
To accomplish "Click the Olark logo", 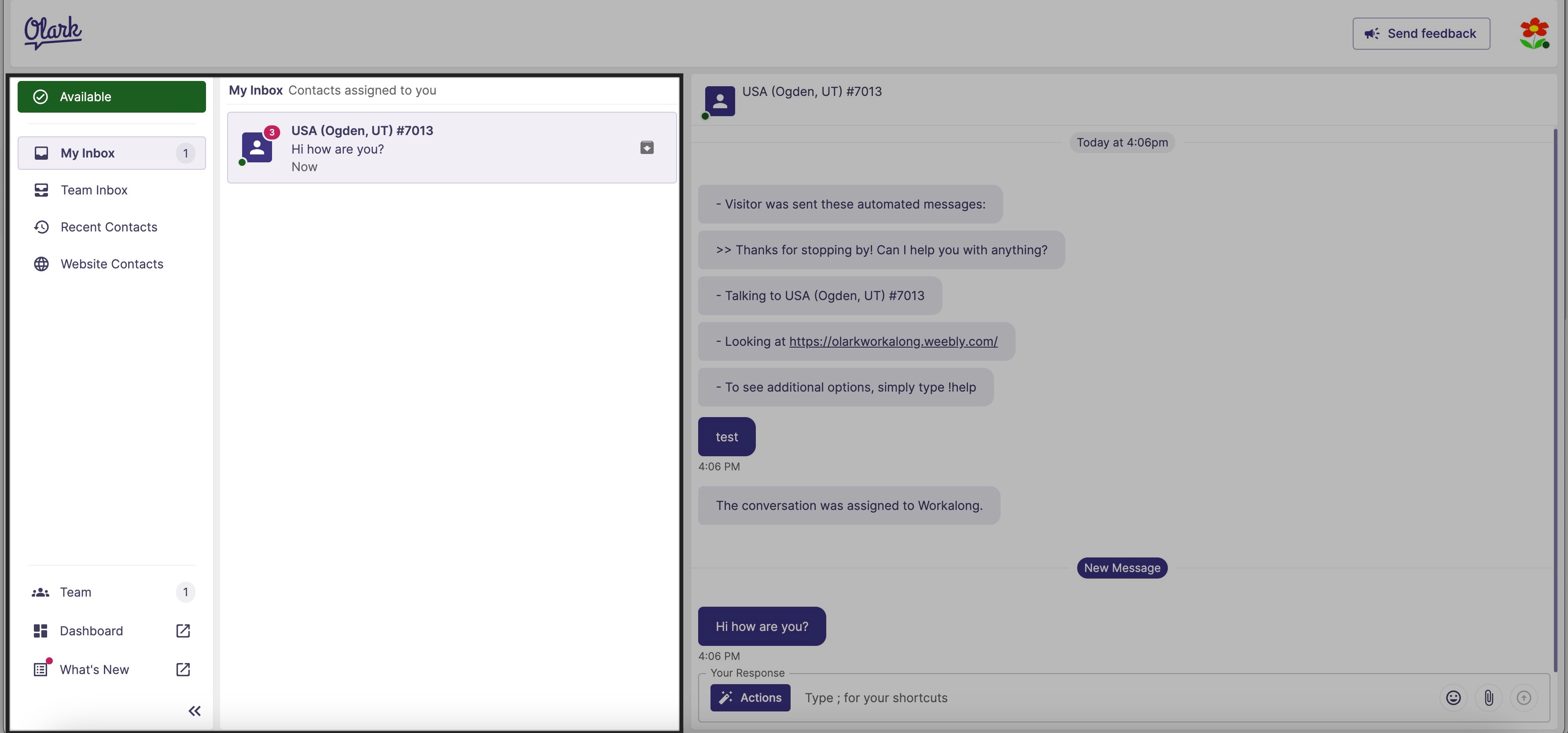I will (x=52, y=32).
